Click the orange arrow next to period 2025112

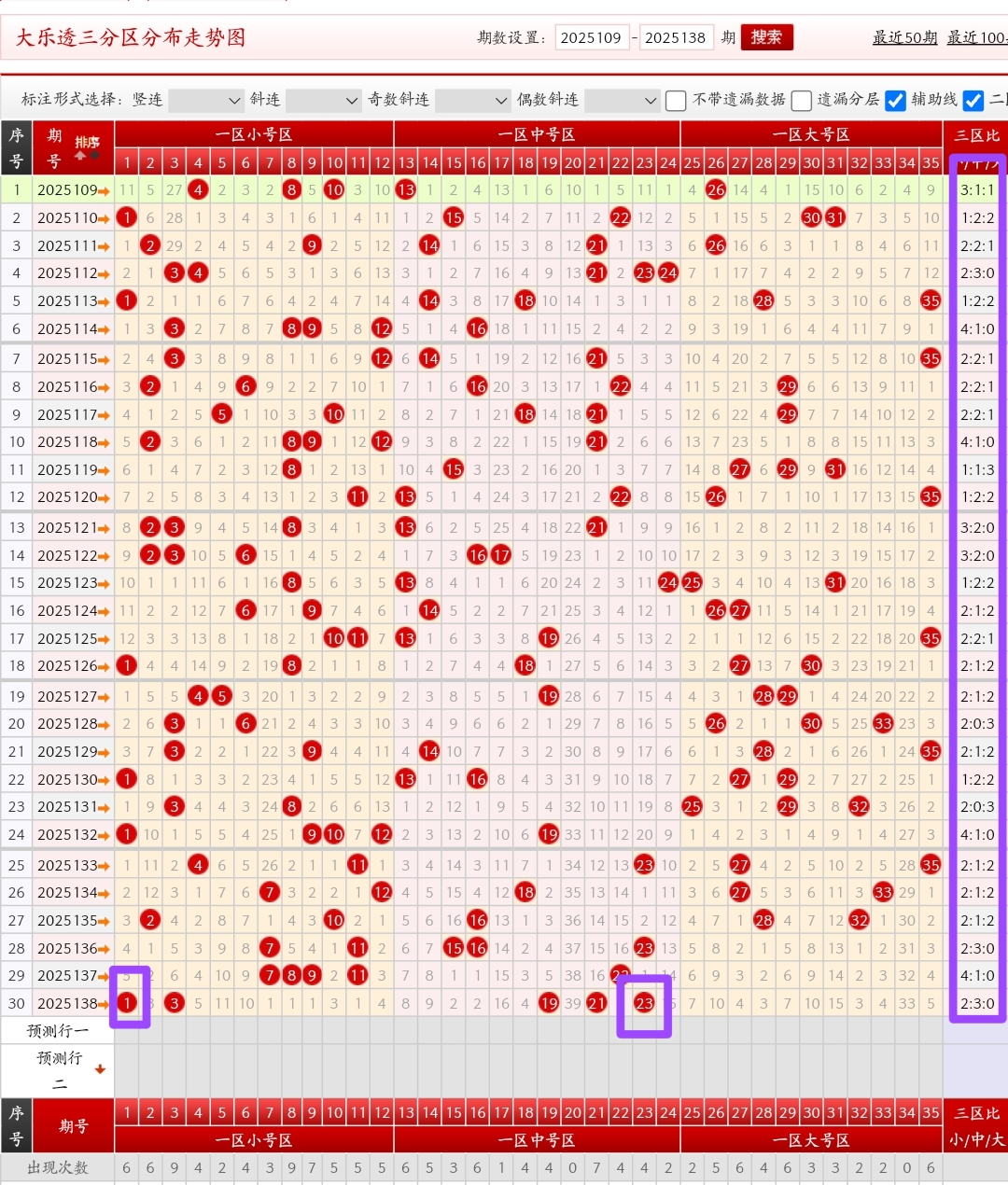105,274
